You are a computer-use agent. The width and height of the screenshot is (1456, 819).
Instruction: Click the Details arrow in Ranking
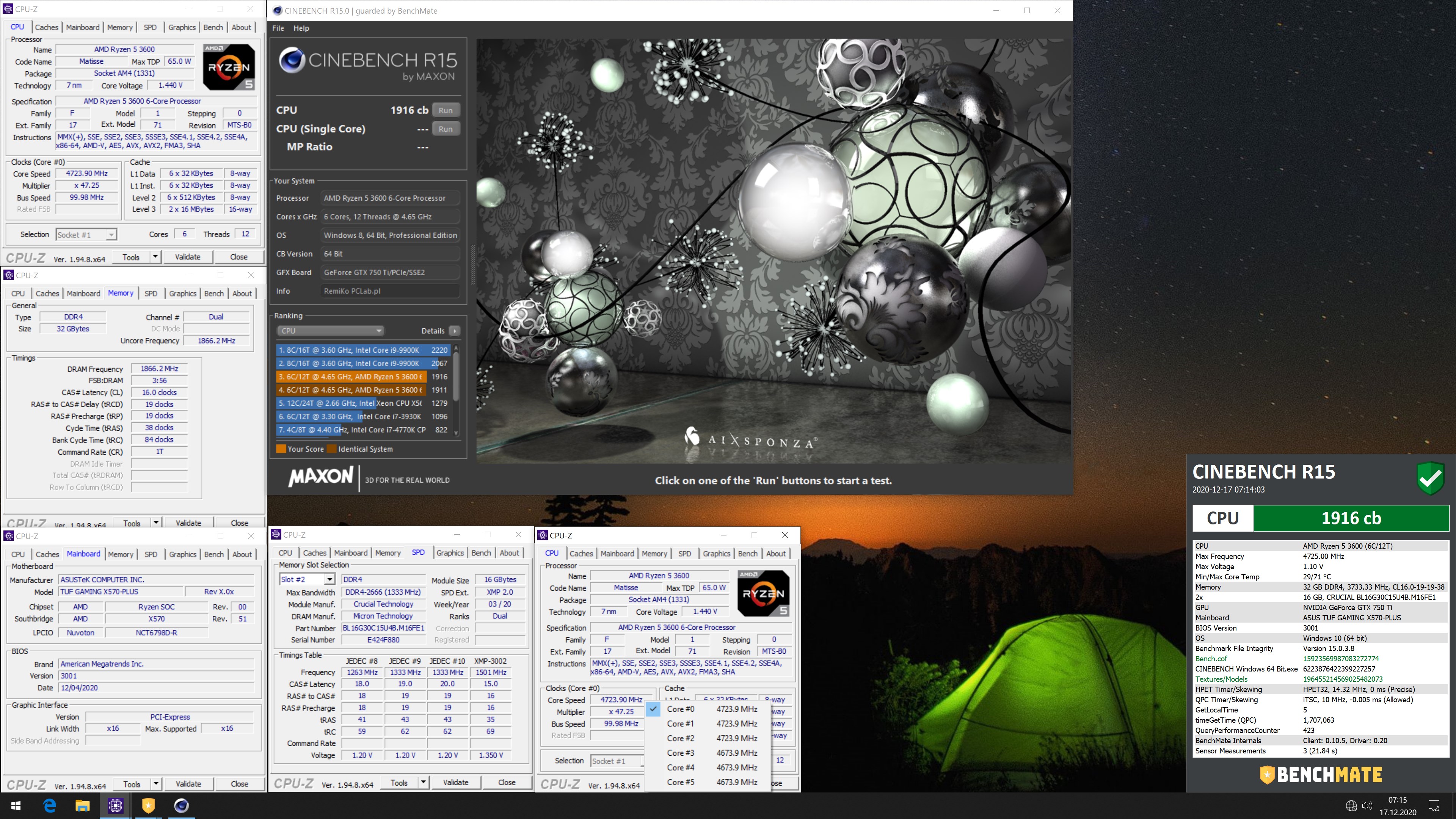tap(455, 331)
